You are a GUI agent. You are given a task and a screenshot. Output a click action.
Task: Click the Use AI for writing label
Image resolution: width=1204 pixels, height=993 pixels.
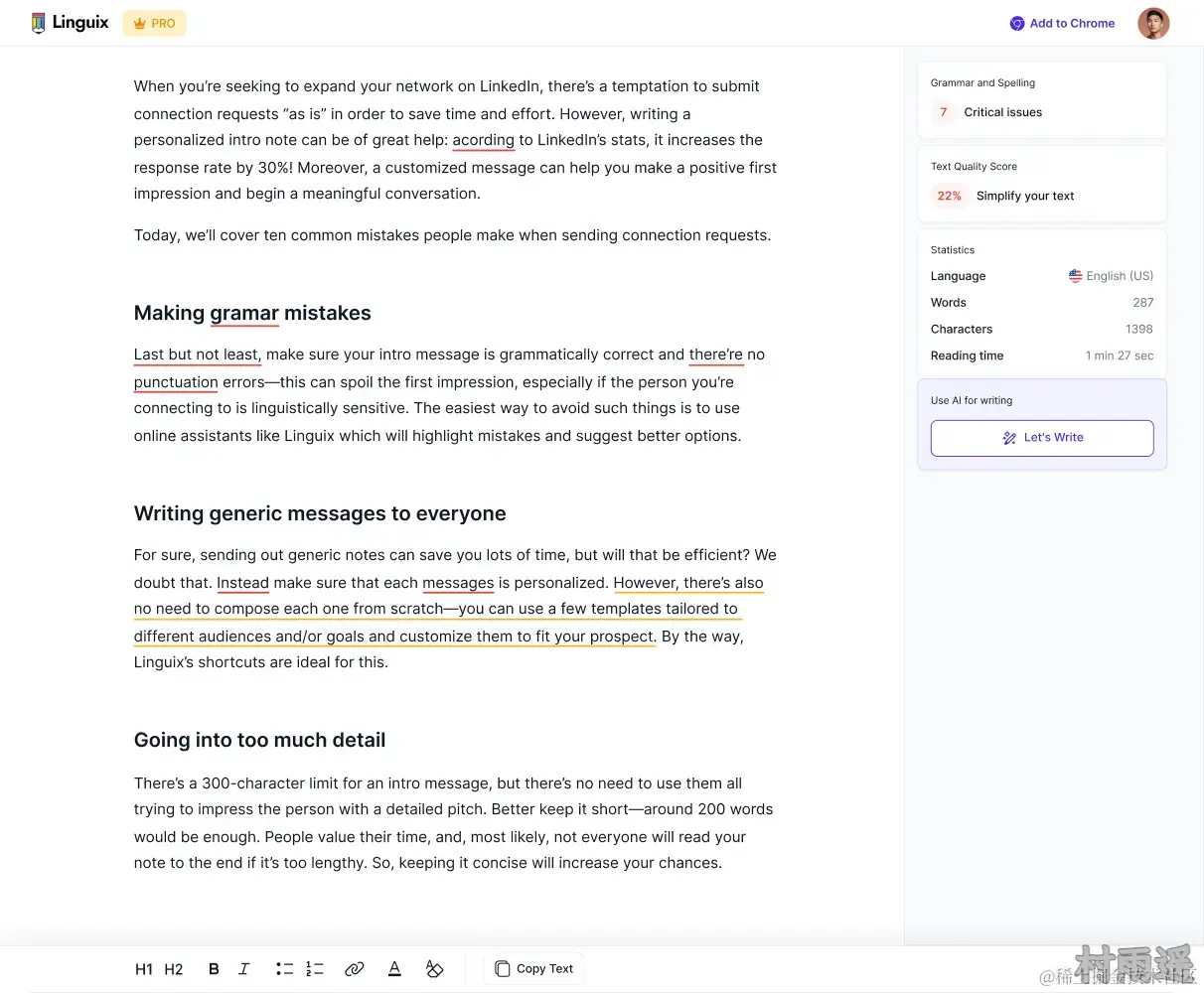(972, 401)
